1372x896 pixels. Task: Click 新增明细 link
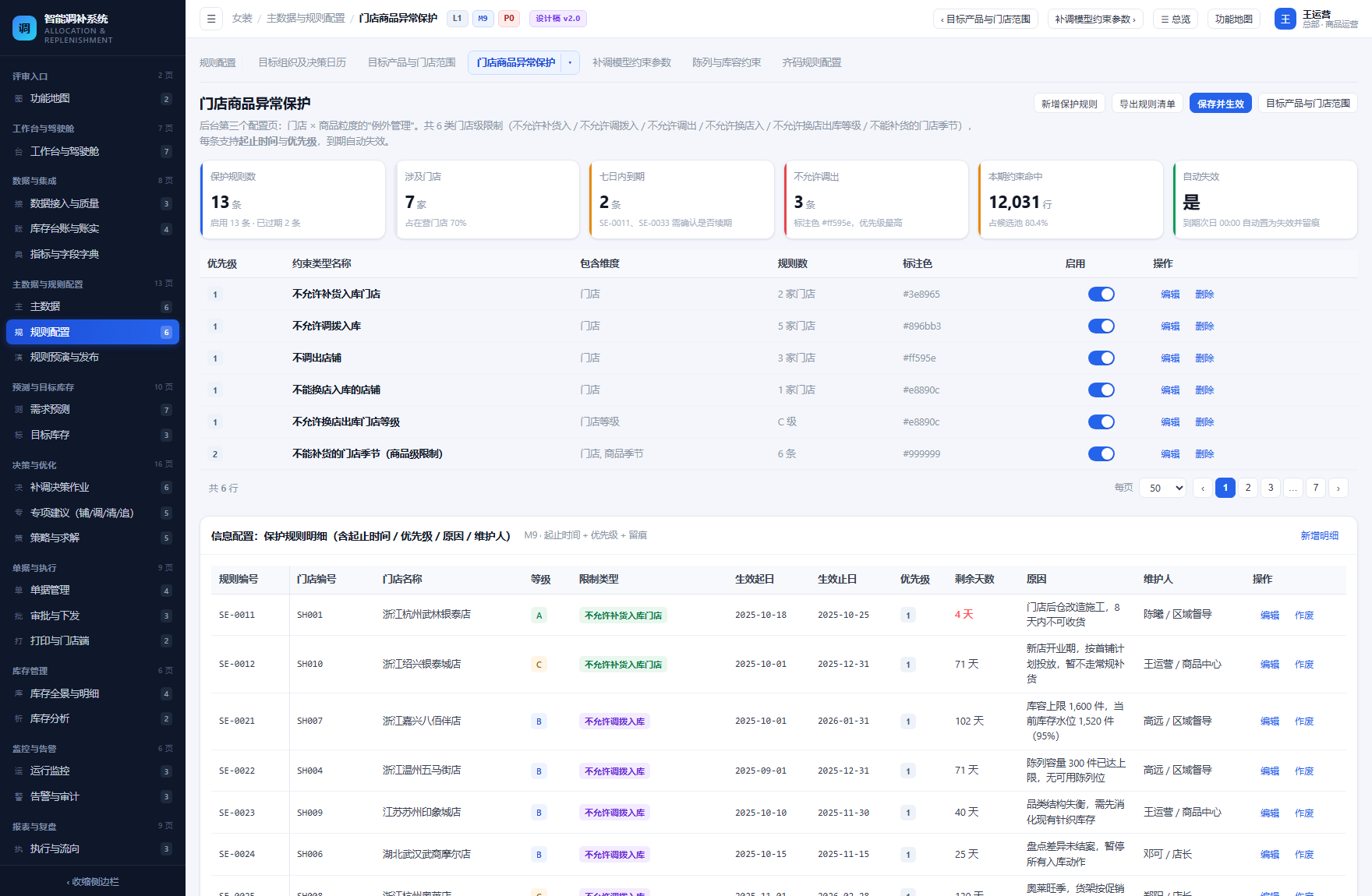1320,536
